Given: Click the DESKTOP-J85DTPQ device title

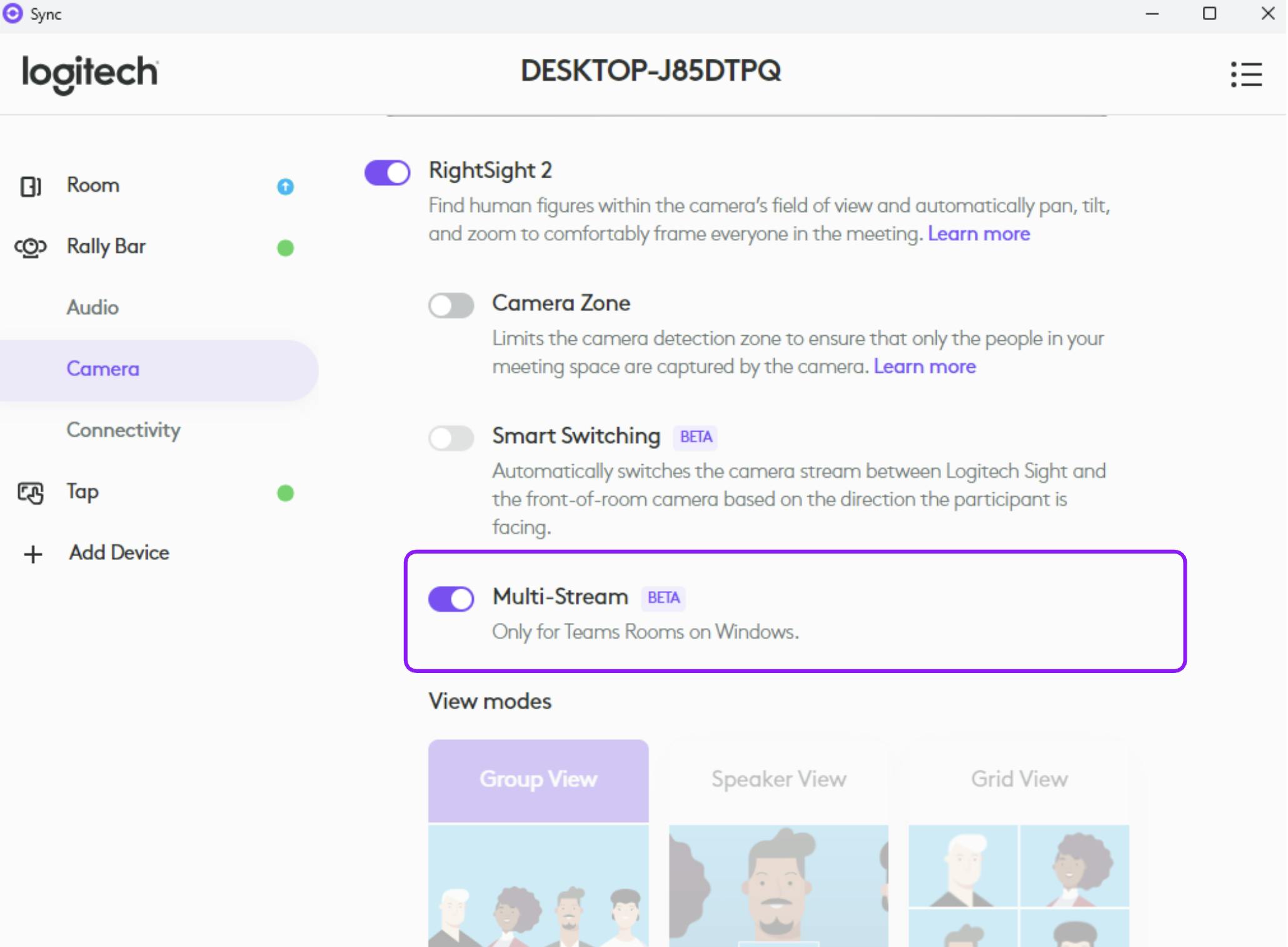Looking at the screenshot, I should [x=650, y=71].
